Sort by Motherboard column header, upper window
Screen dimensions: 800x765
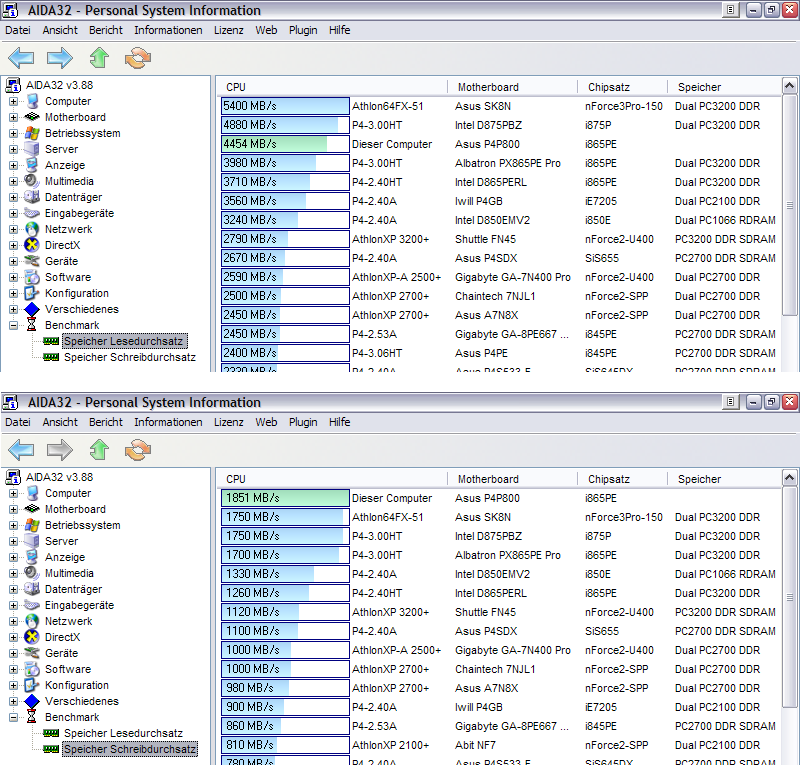point(512,87)
